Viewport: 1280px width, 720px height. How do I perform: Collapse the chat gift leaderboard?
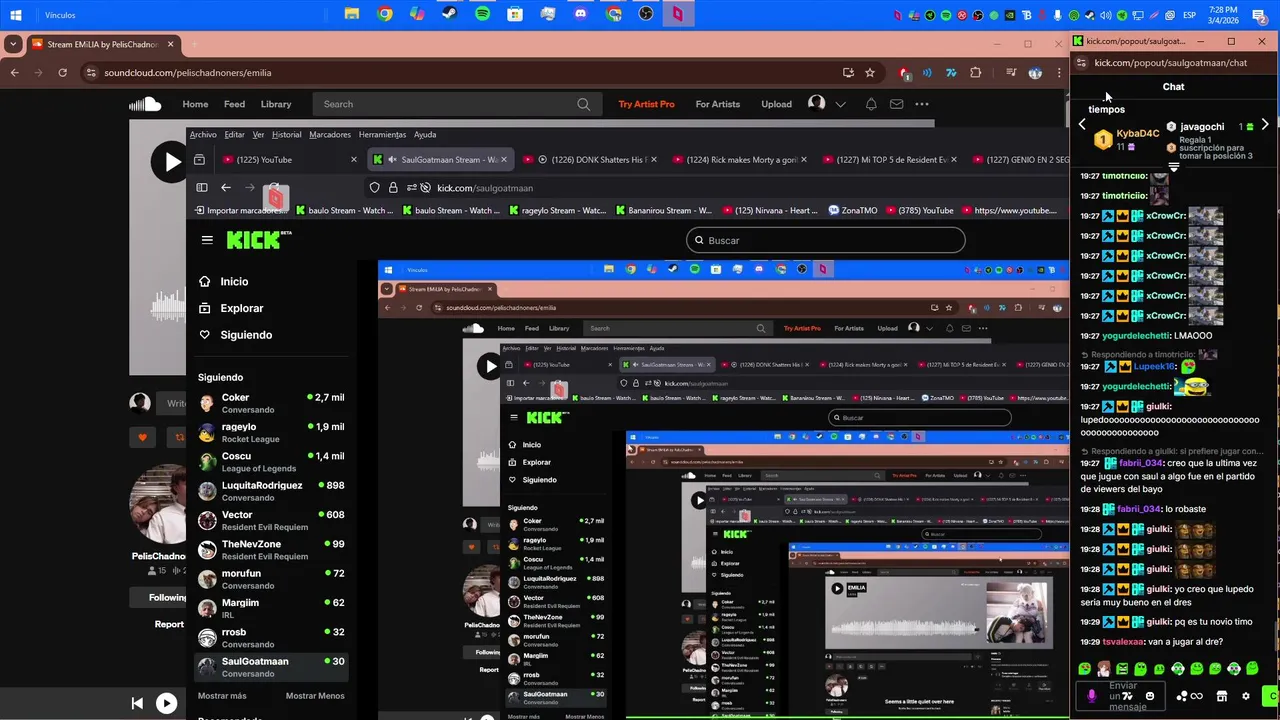(1174, 167)
